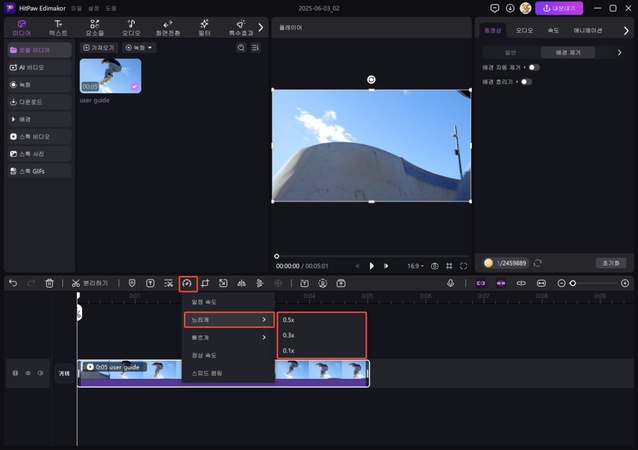Toggle the 배경 자동 제거 switch
638x450 pixels.
(533, 67)
